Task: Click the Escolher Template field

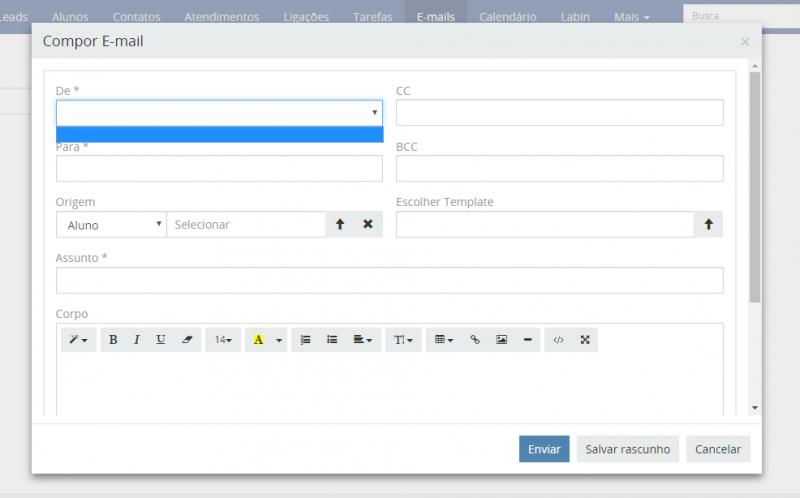Action: [x=545, y=225]
